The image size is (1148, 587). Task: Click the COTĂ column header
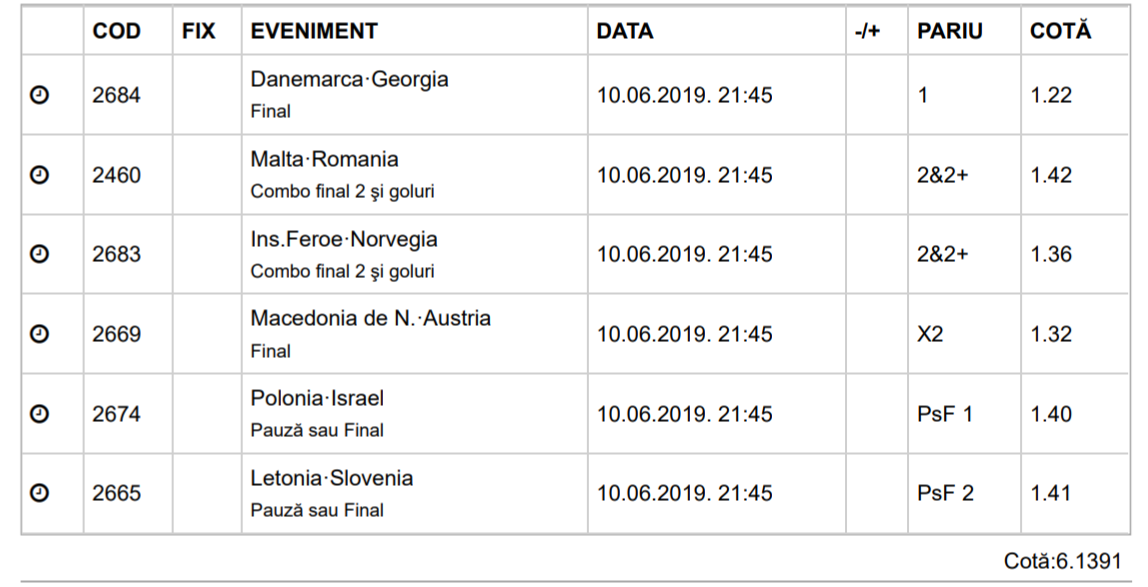pyautogui.click(x=1060, y=30)
